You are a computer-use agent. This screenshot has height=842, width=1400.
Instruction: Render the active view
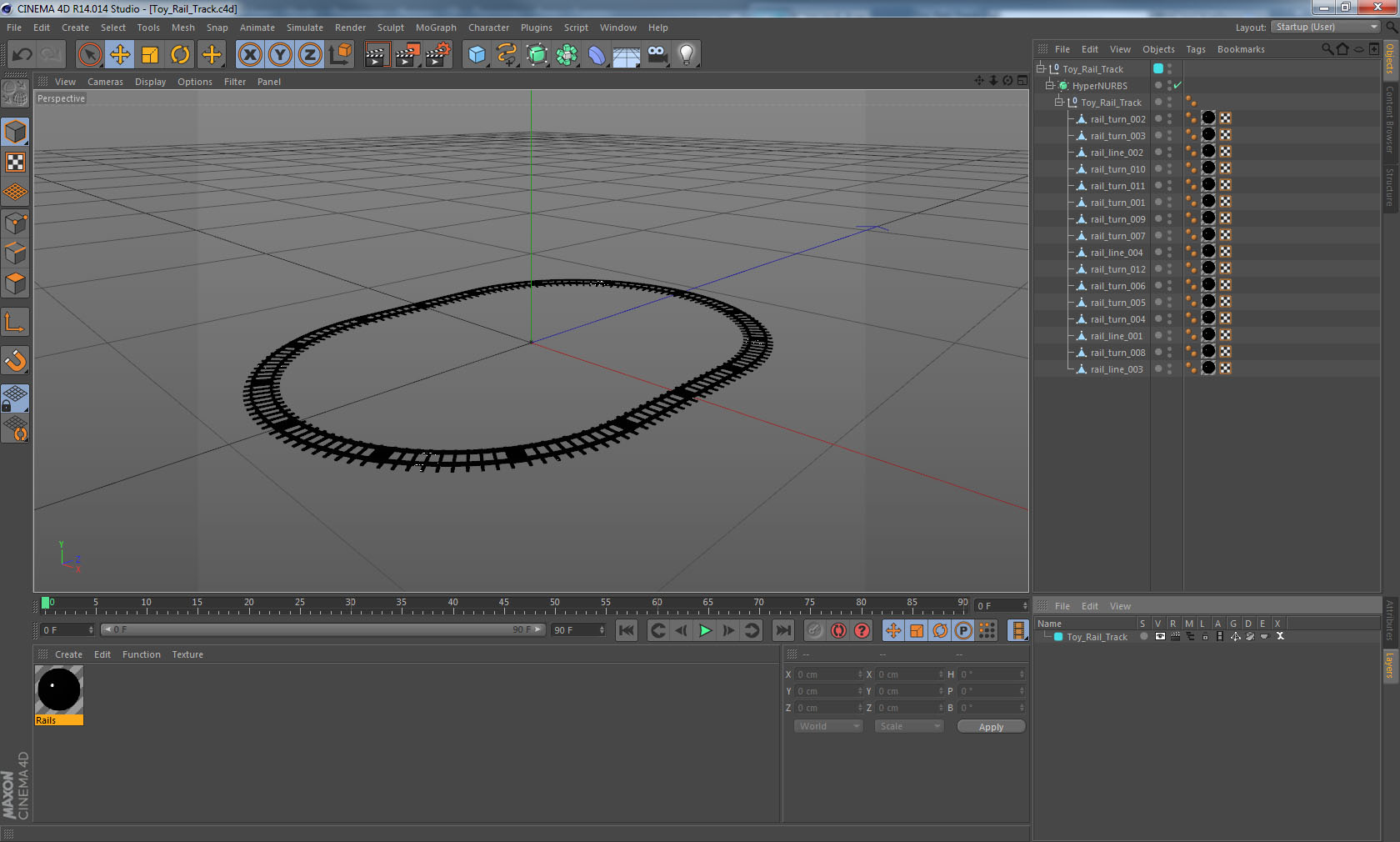click(x=377, y=55)
